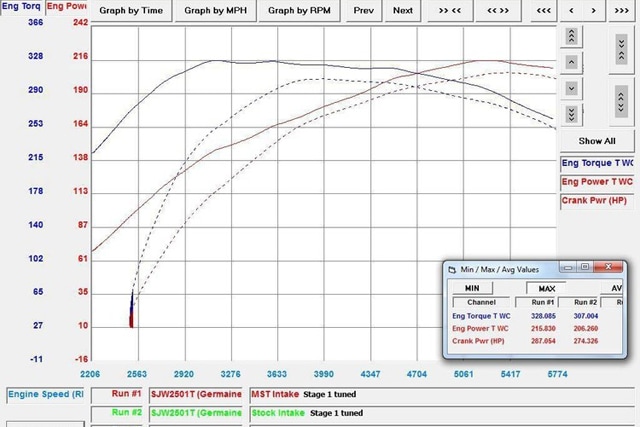Click the << >> expand button
Viewport: 640px width, 427px height.
pyautogui.click(x=498, y=10)
